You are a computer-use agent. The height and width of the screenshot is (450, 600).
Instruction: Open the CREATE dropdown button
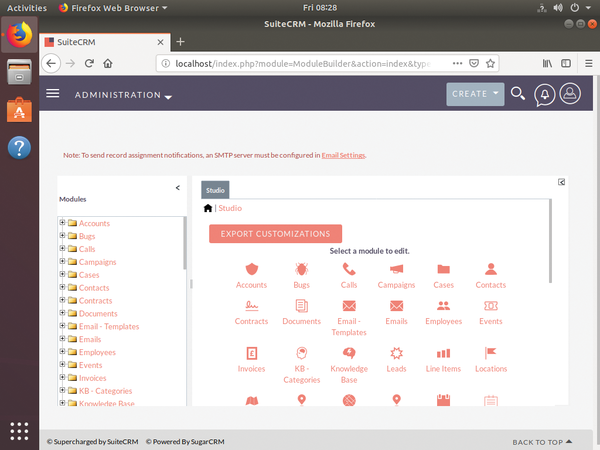point(475,94)
